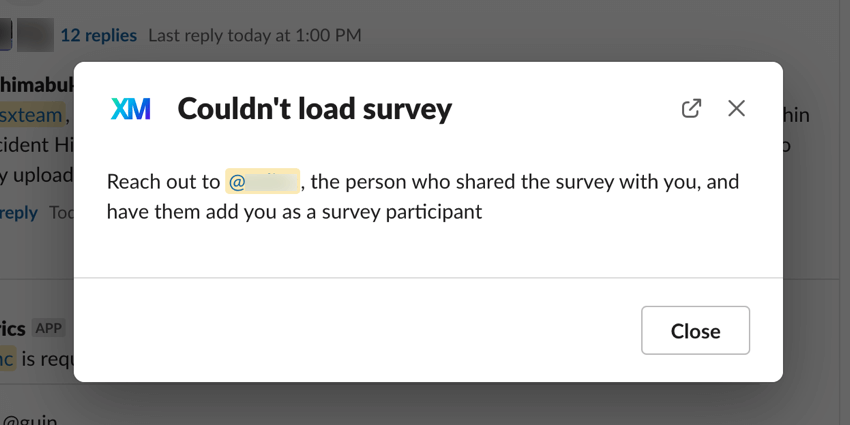This screenshot has height=425, width=850.
Task: Click the highlighted @mention in the dialog message
Action: tap(263, 182)
